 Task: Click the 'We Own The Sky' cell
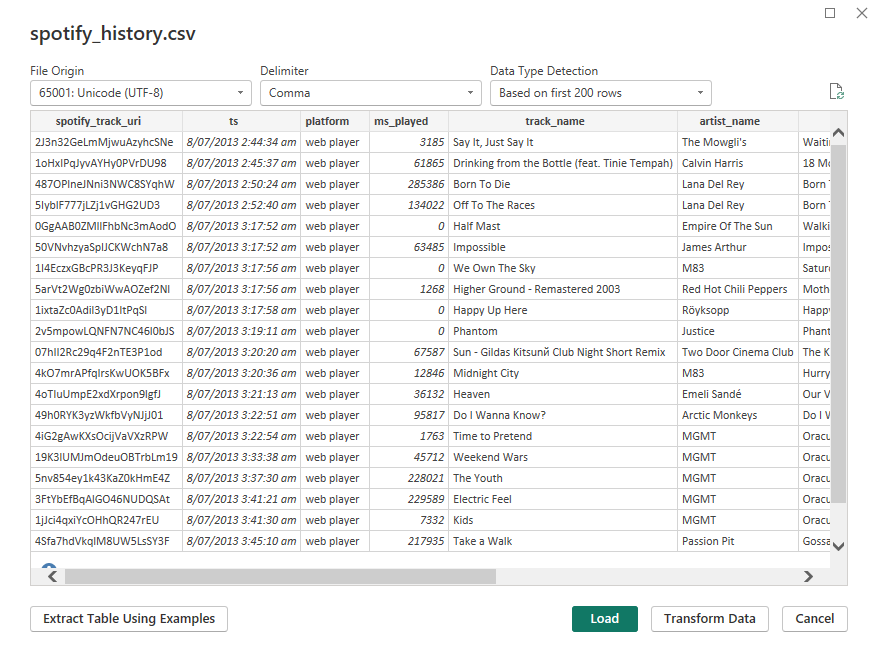(x=563, y=268)
